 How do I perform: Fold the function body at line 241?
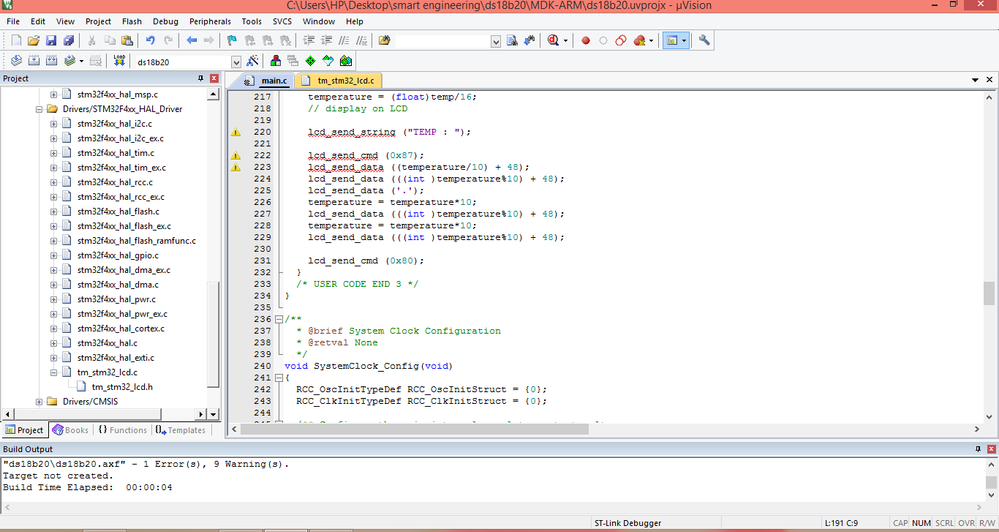point(278,378)
